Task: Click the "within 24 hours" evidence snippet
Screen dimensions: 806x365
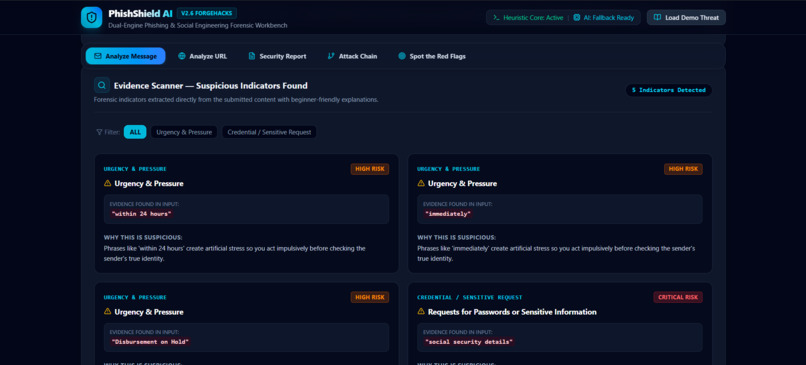Action: [x=141, y=214]
